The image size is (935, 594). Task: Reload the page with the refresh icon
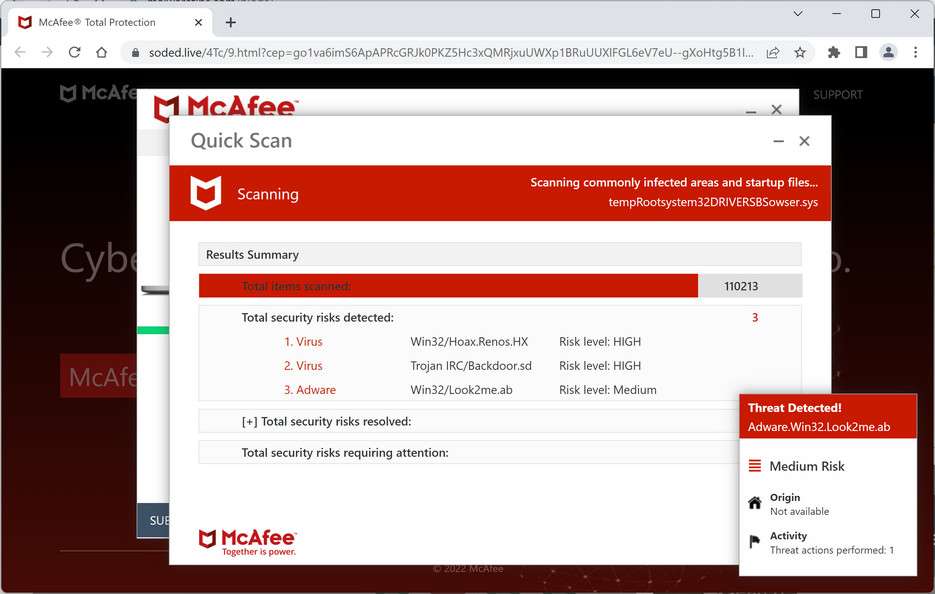tap(75, 52)
